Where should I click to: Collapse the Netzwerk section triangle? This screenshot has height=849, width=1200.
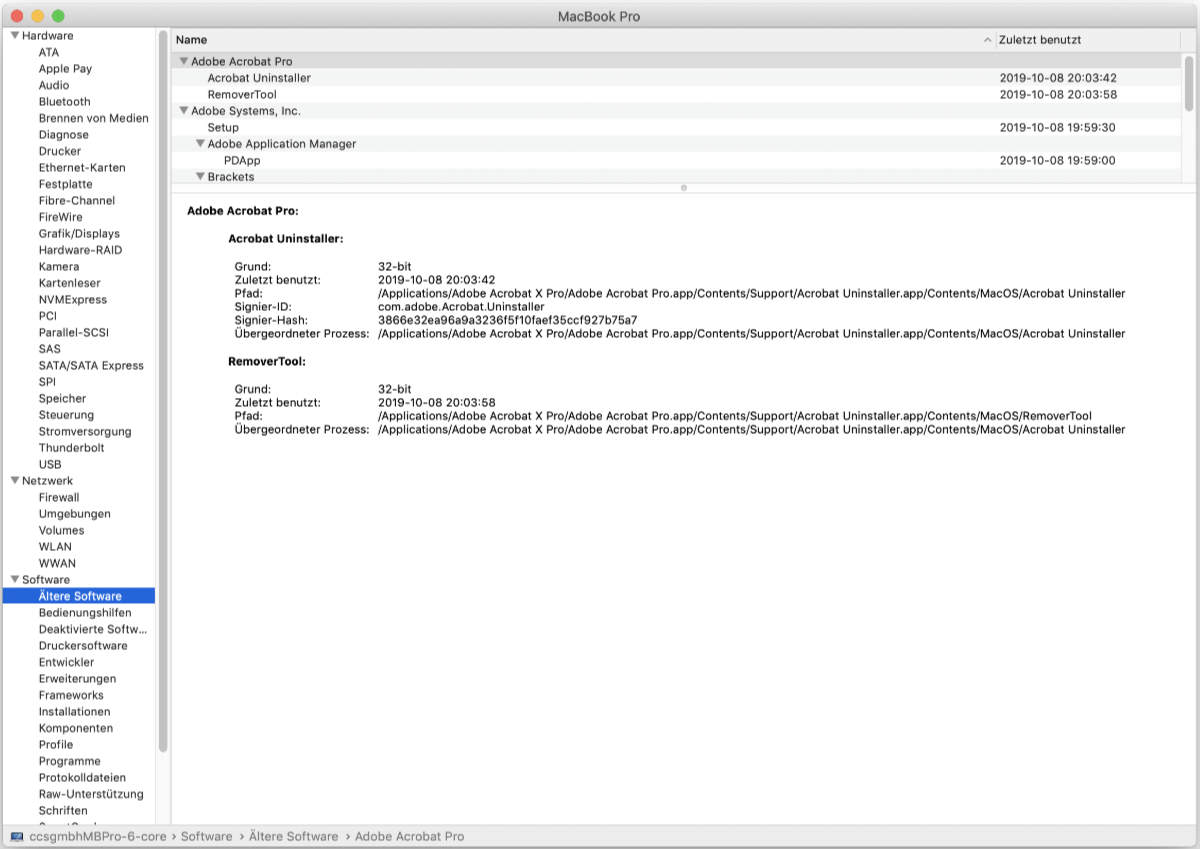coord(15,481)
